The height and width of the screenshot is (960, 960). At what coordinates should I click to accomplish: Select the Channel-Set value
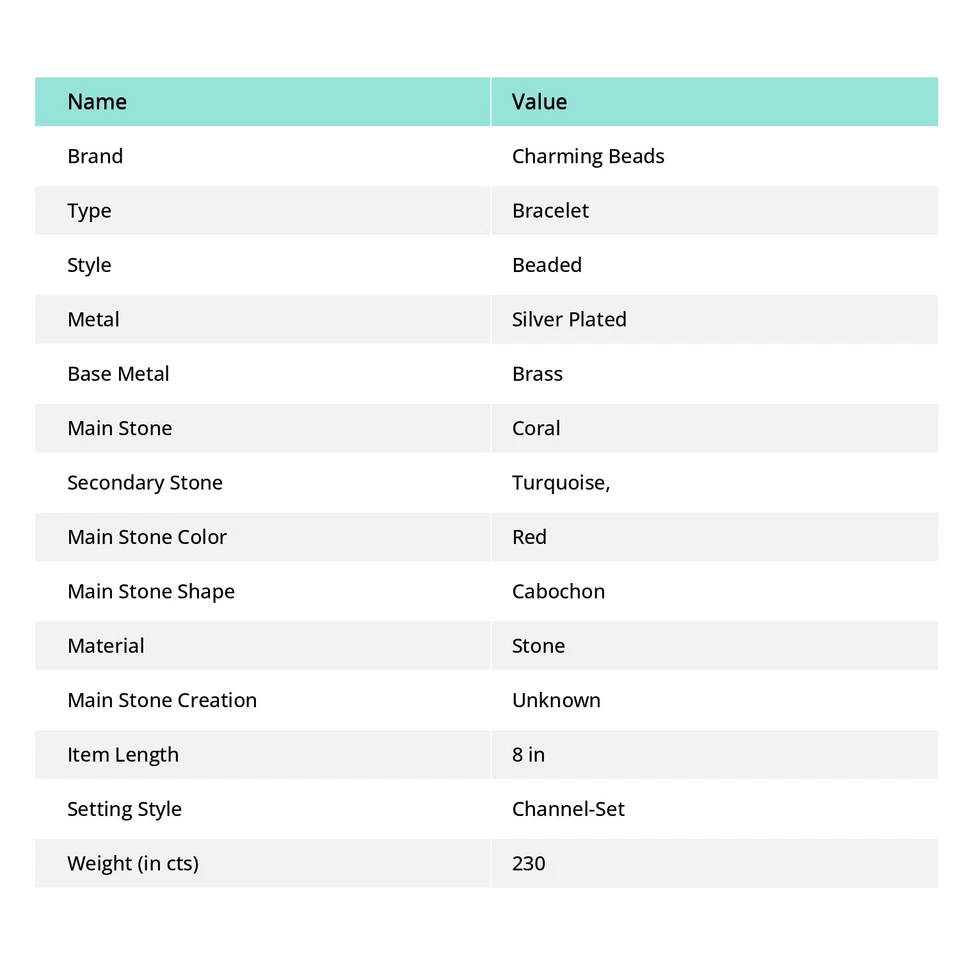(x=568, y=809)
